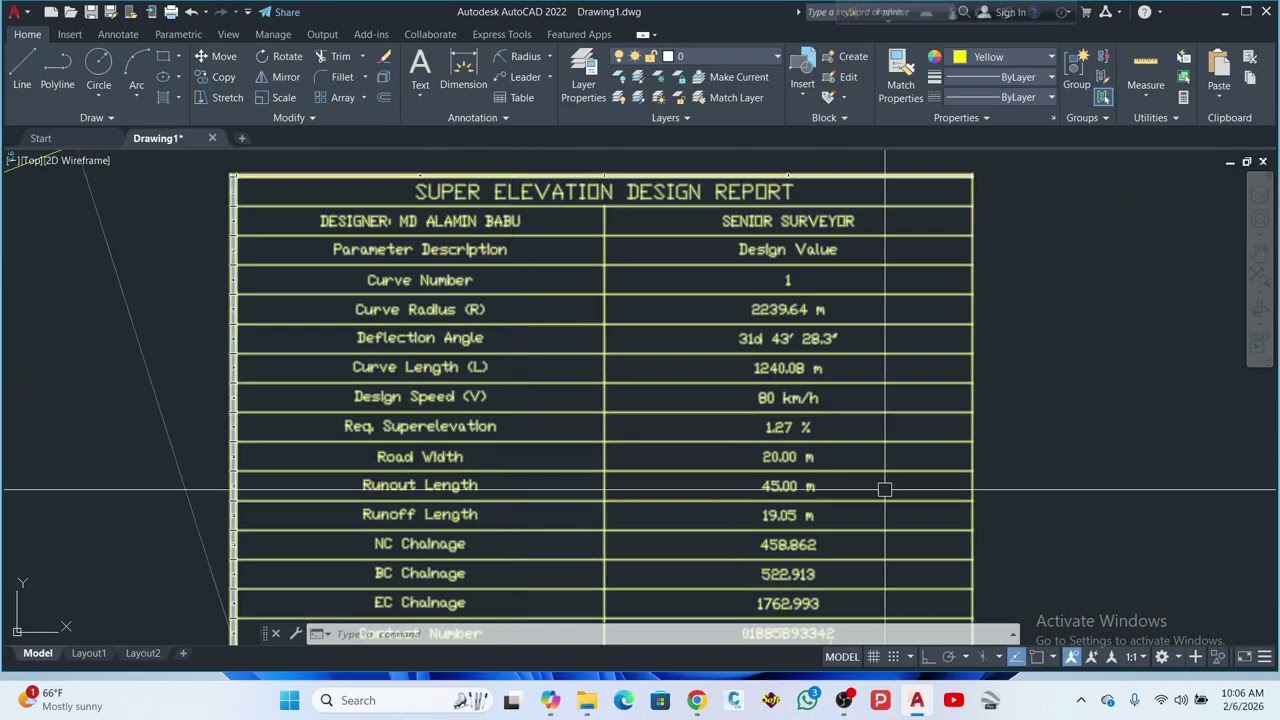Screen dimensions: 1280x720
Task: Activate the Scale command
Action: 275,98
